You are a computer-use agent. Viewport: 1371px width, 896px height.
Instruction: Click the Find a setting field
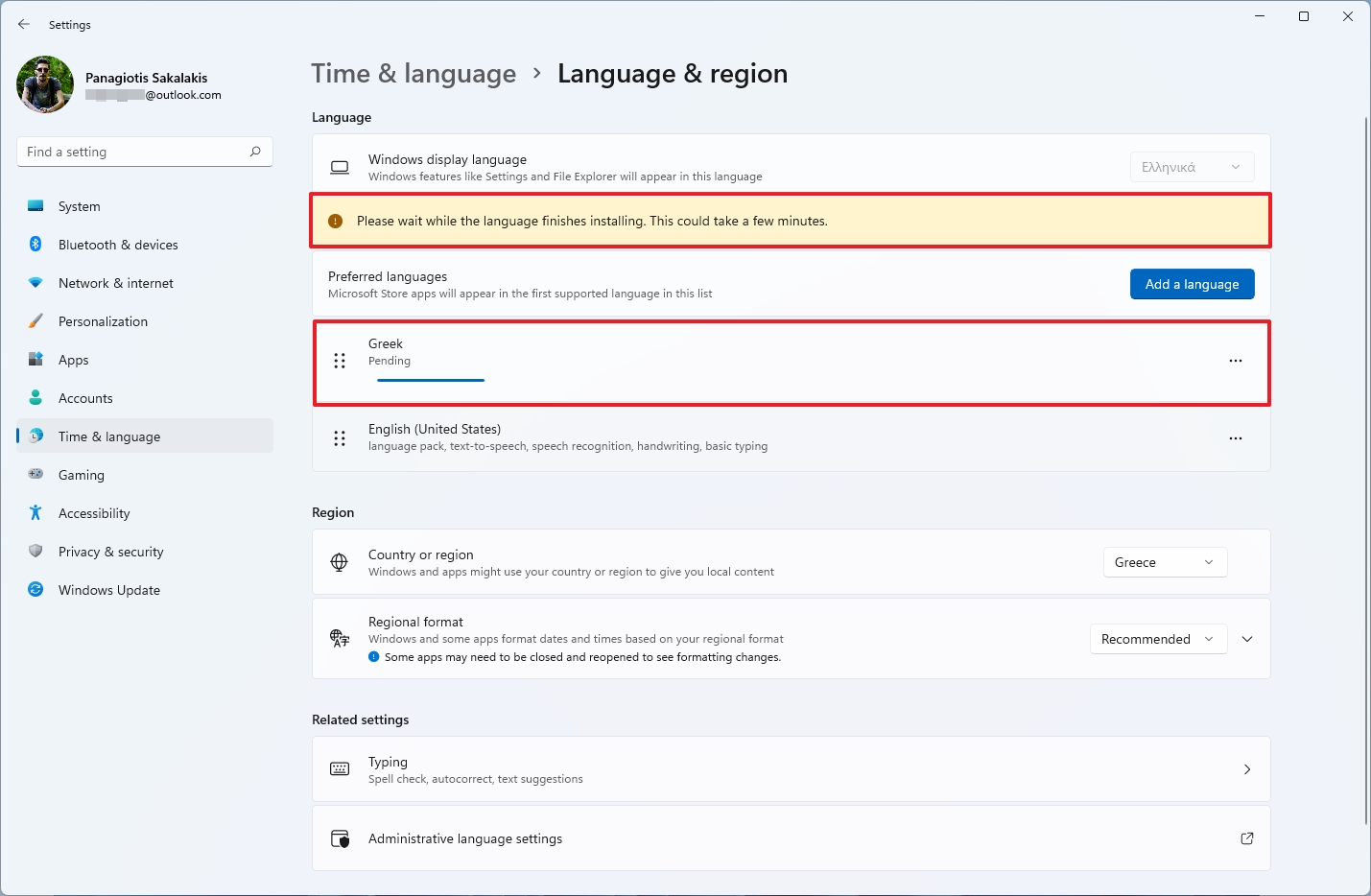(x=132, y=152)
